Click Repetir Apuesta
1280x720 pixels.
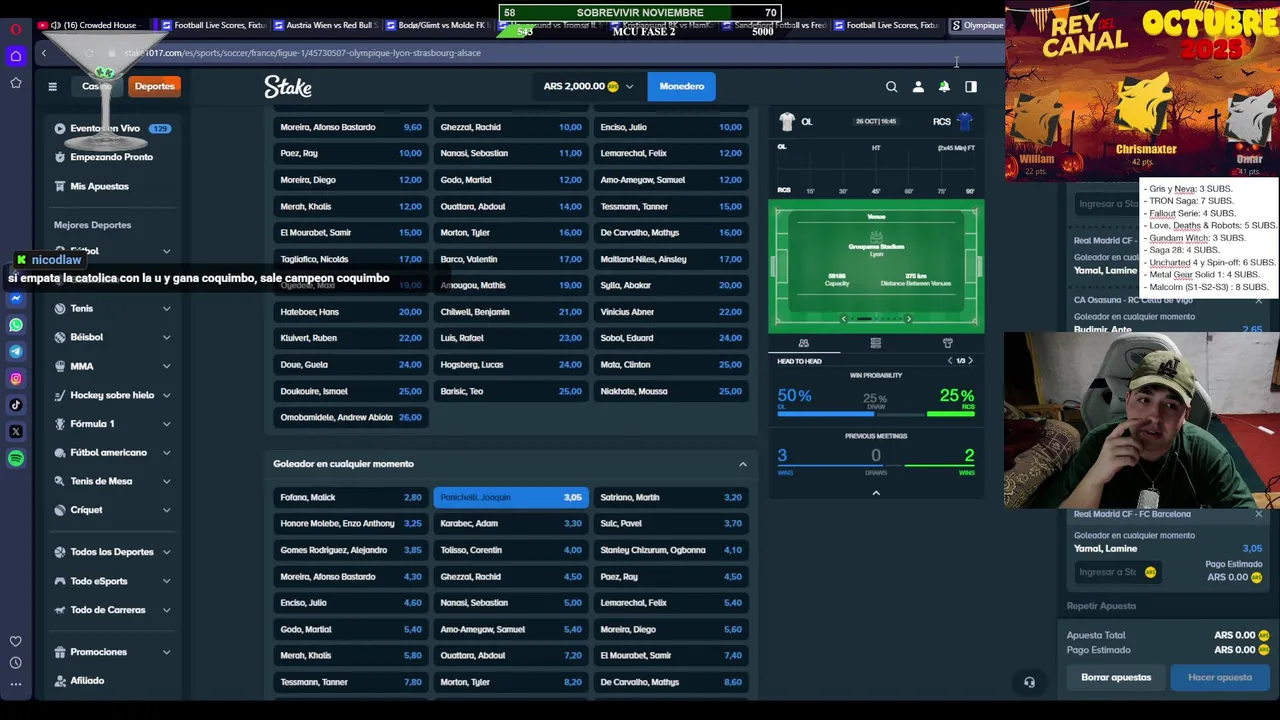pos(1101,606)
